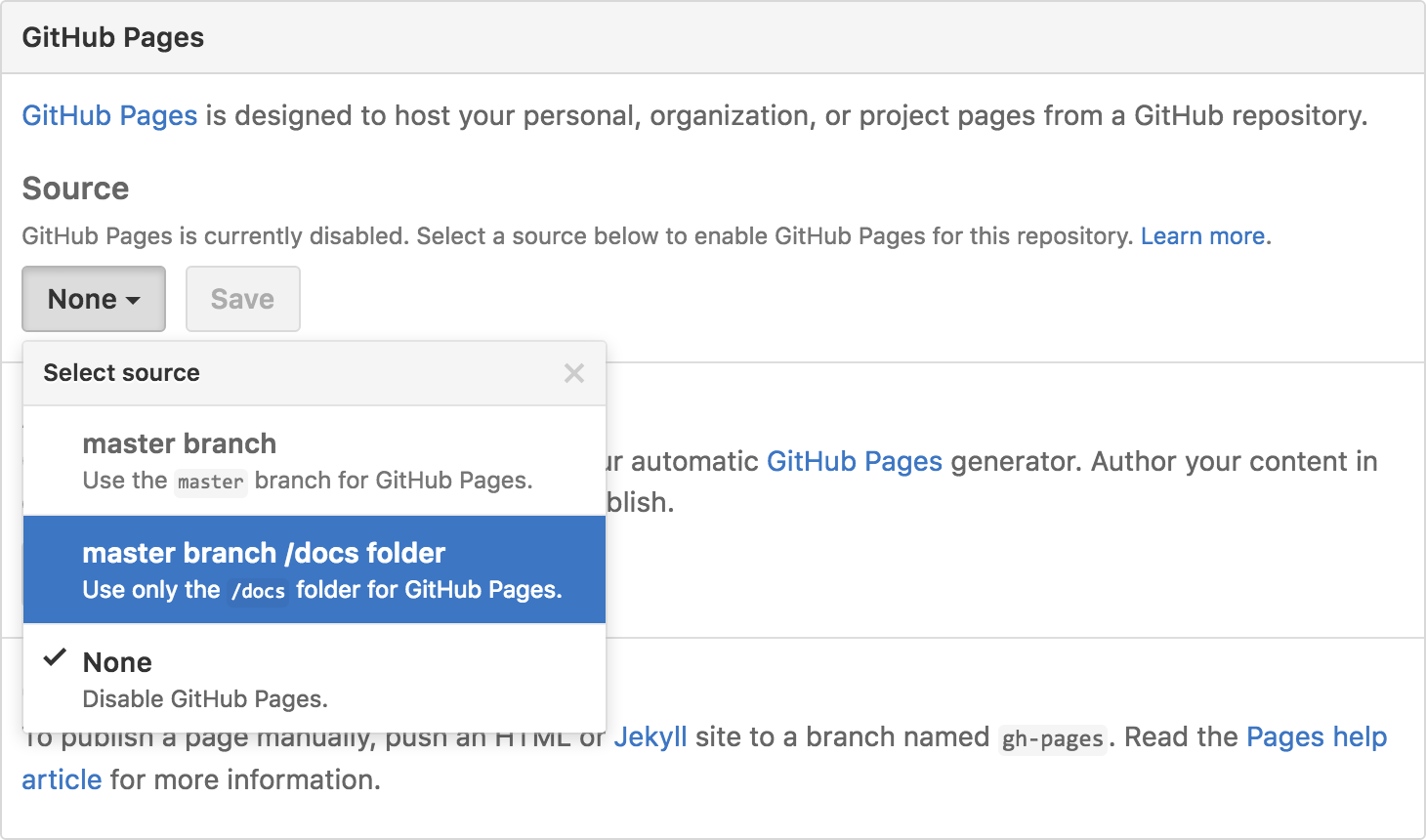Open the None source selector
The height and width of the screenshot is (840, 1426).
coord(94,299)
